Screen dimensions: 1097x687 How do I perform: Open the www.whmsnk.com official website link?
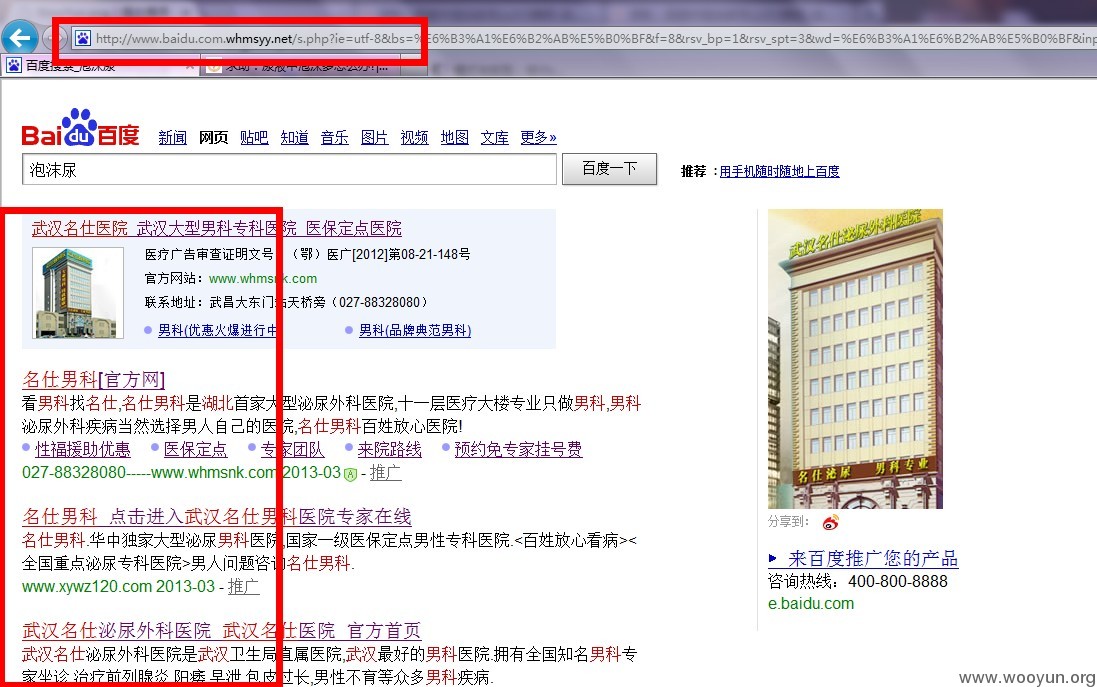(263, 278)
